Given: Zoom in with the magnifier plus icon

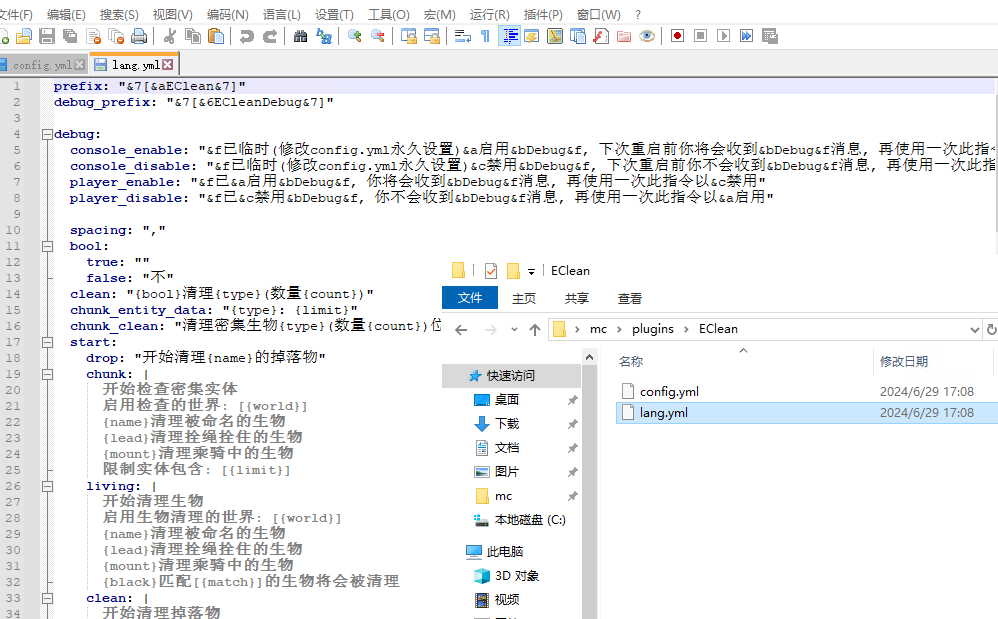Looking at the screenshot, I should point(355,36).
